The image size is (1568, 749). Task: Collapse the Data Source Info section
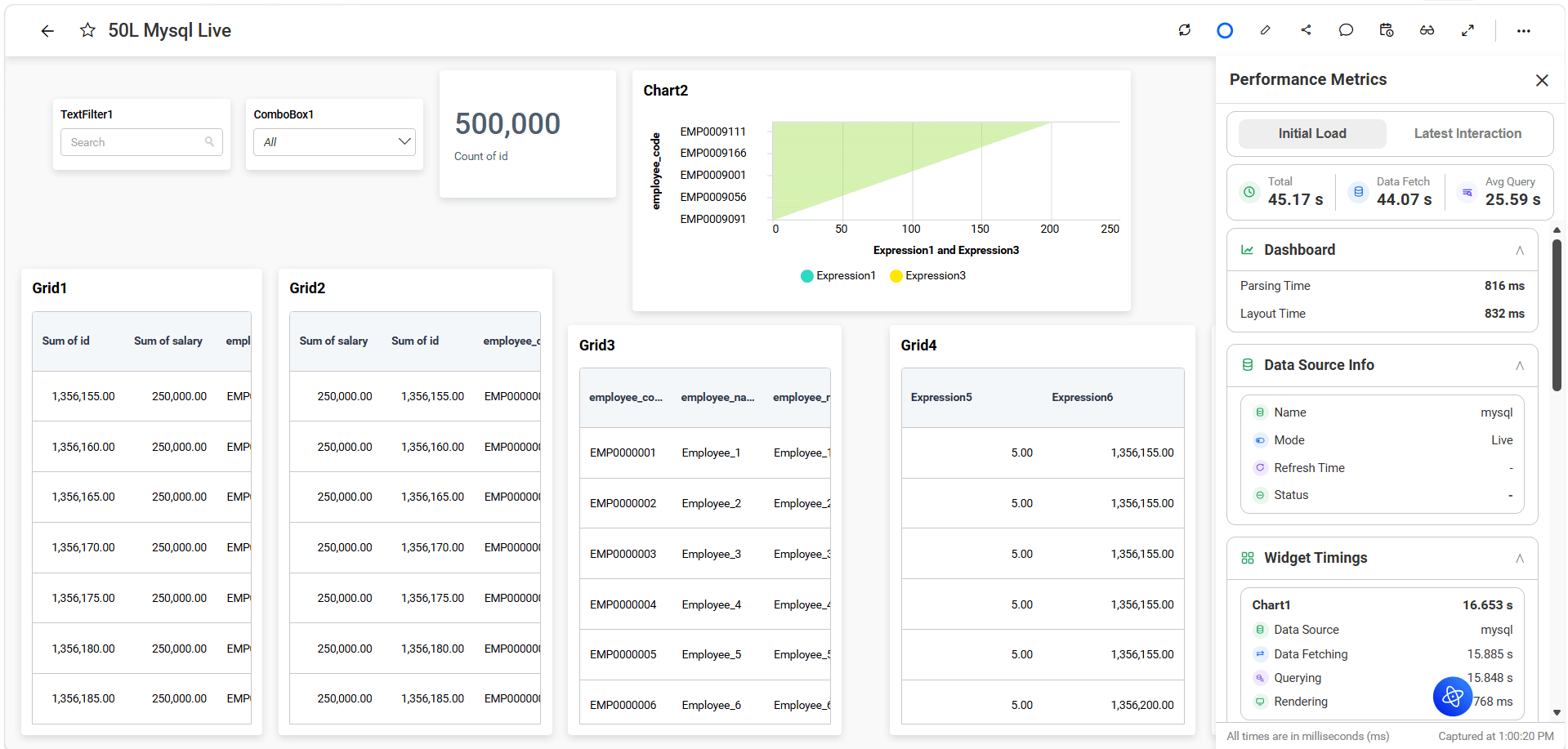1519,365
